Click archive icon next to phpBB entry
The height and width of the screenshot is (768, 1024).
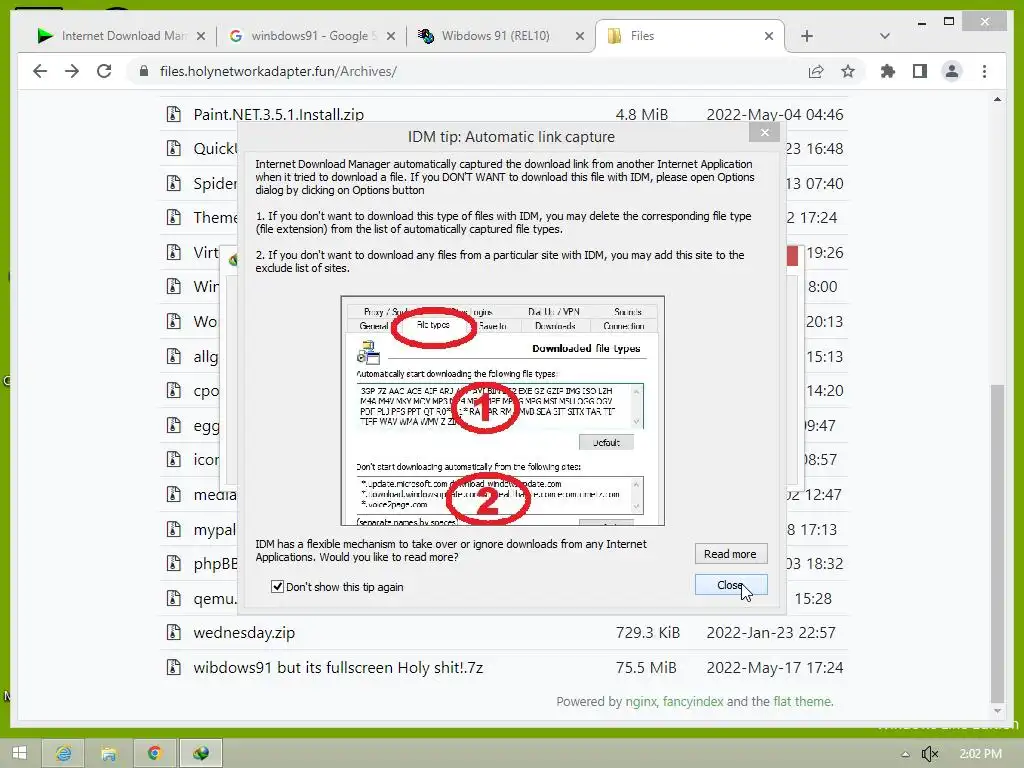[x=173, y=563]
